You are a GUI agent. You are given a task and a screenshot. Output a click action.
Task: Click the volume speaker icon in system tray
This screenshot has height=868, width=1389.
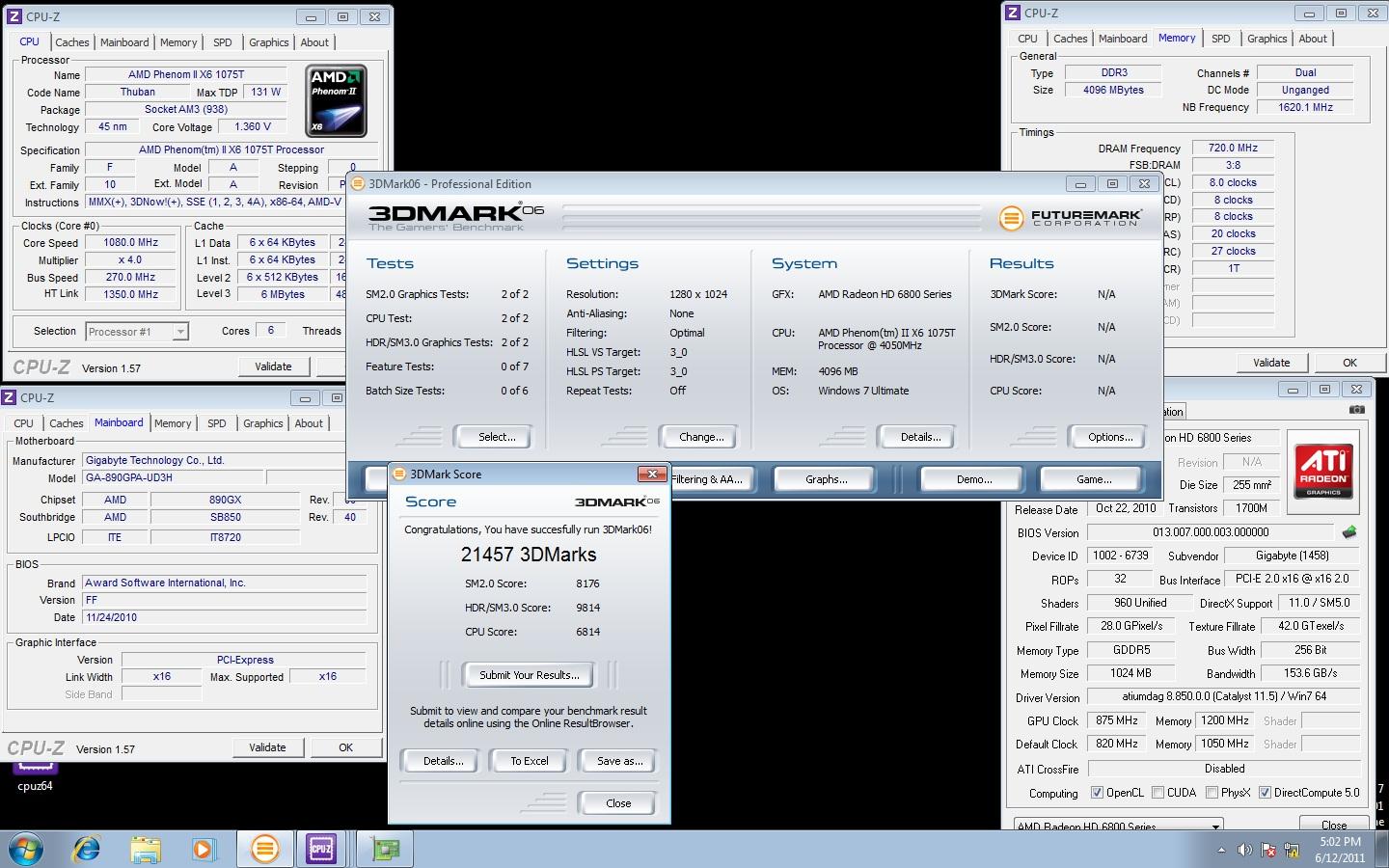(x=1244, y=850)
